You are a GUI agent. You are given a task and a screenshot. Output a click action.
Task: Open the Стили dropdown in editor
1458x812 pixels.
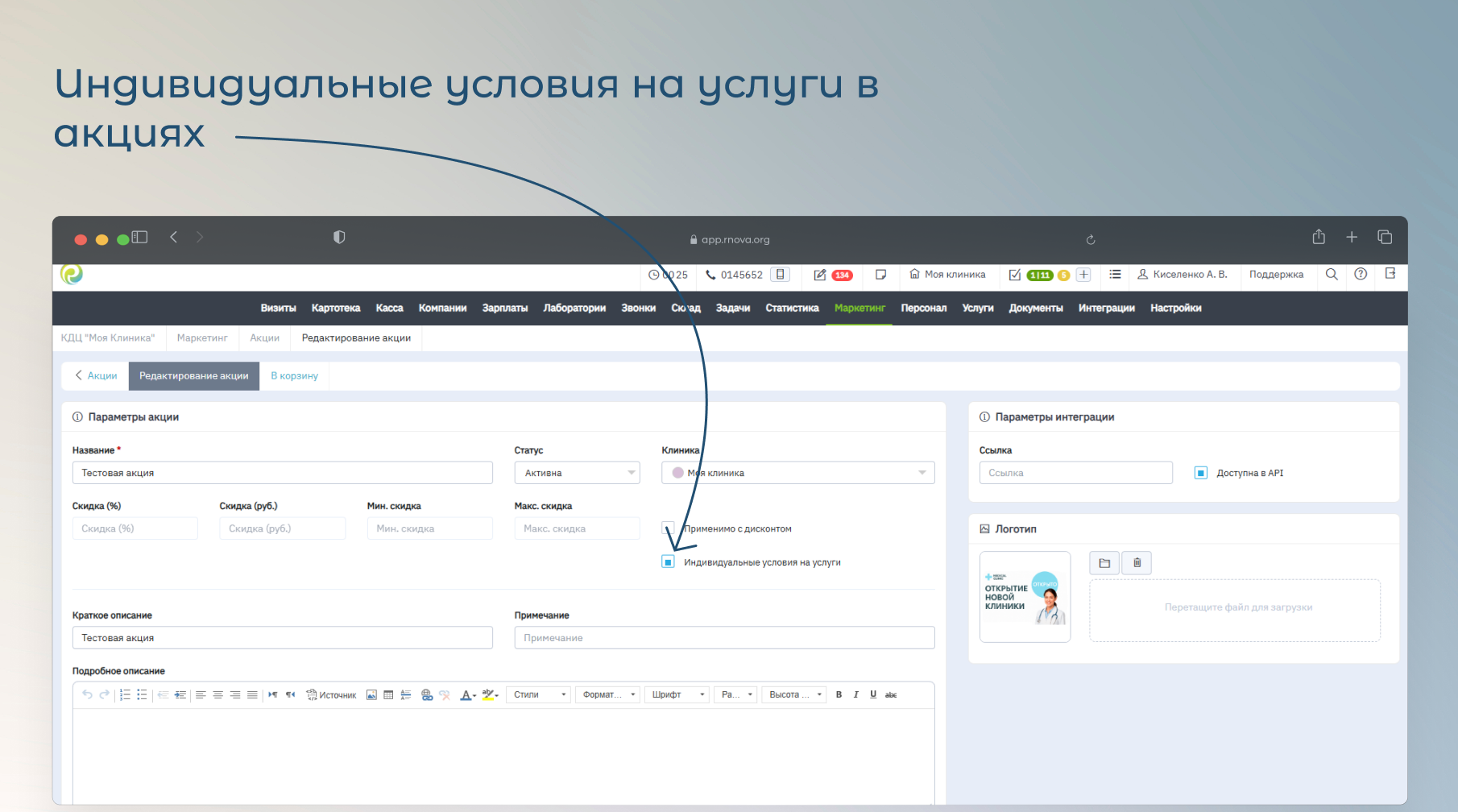tap(538, 695)
